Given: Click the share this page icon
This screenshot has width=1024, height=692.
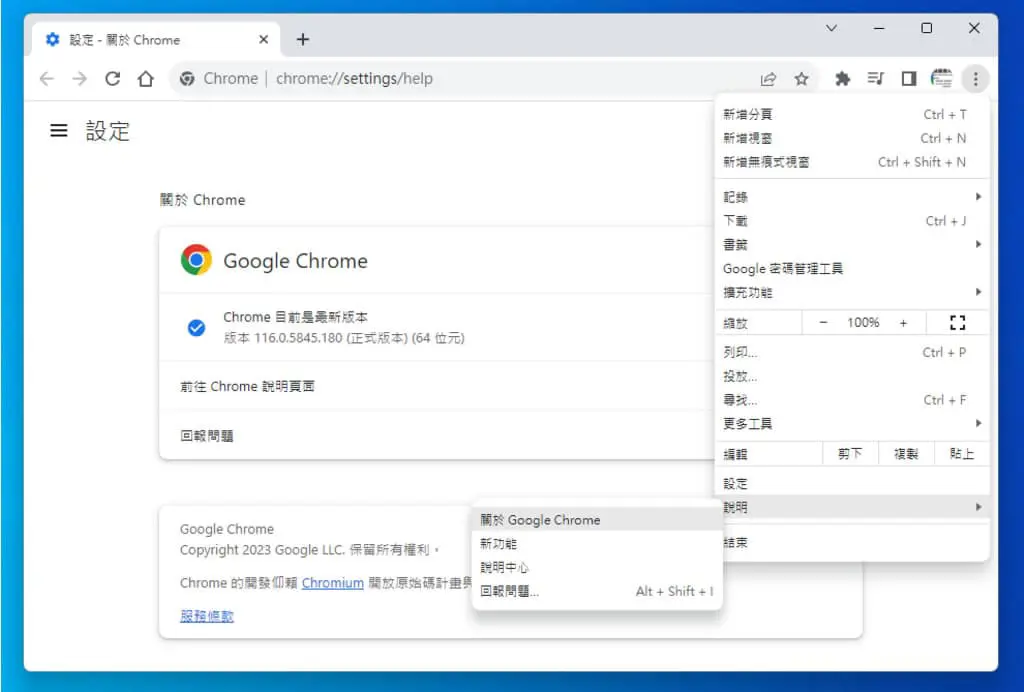Looking at the screenshot, I should click(x=768, y=79).
